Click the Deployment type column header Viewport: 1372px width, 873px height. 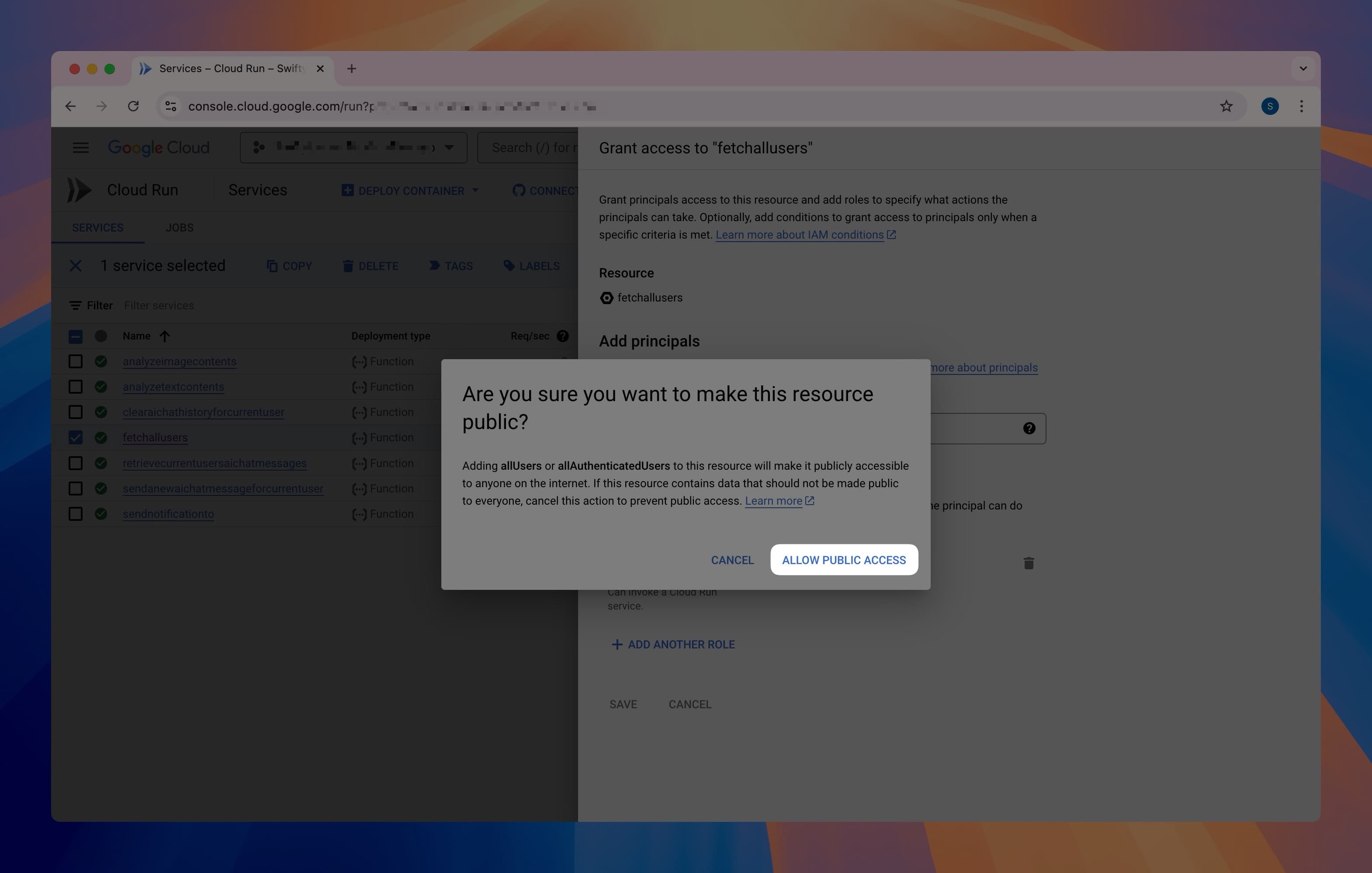pyautogui.click(x=391, y=336)
